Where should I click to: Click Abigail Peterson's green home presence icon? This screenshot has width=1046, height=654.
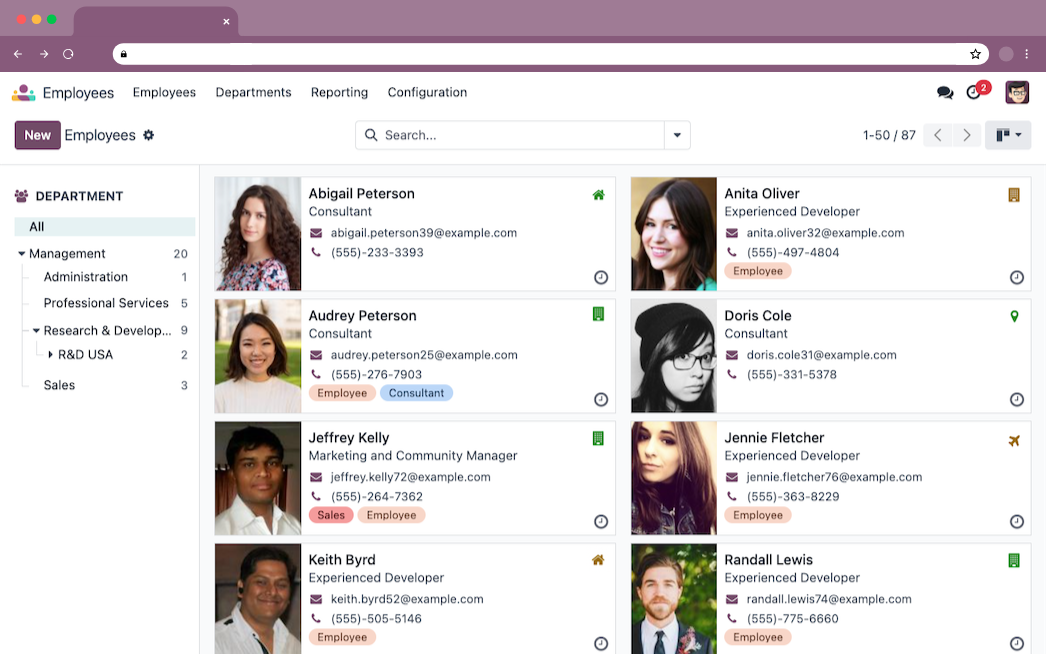pos(598,195)
